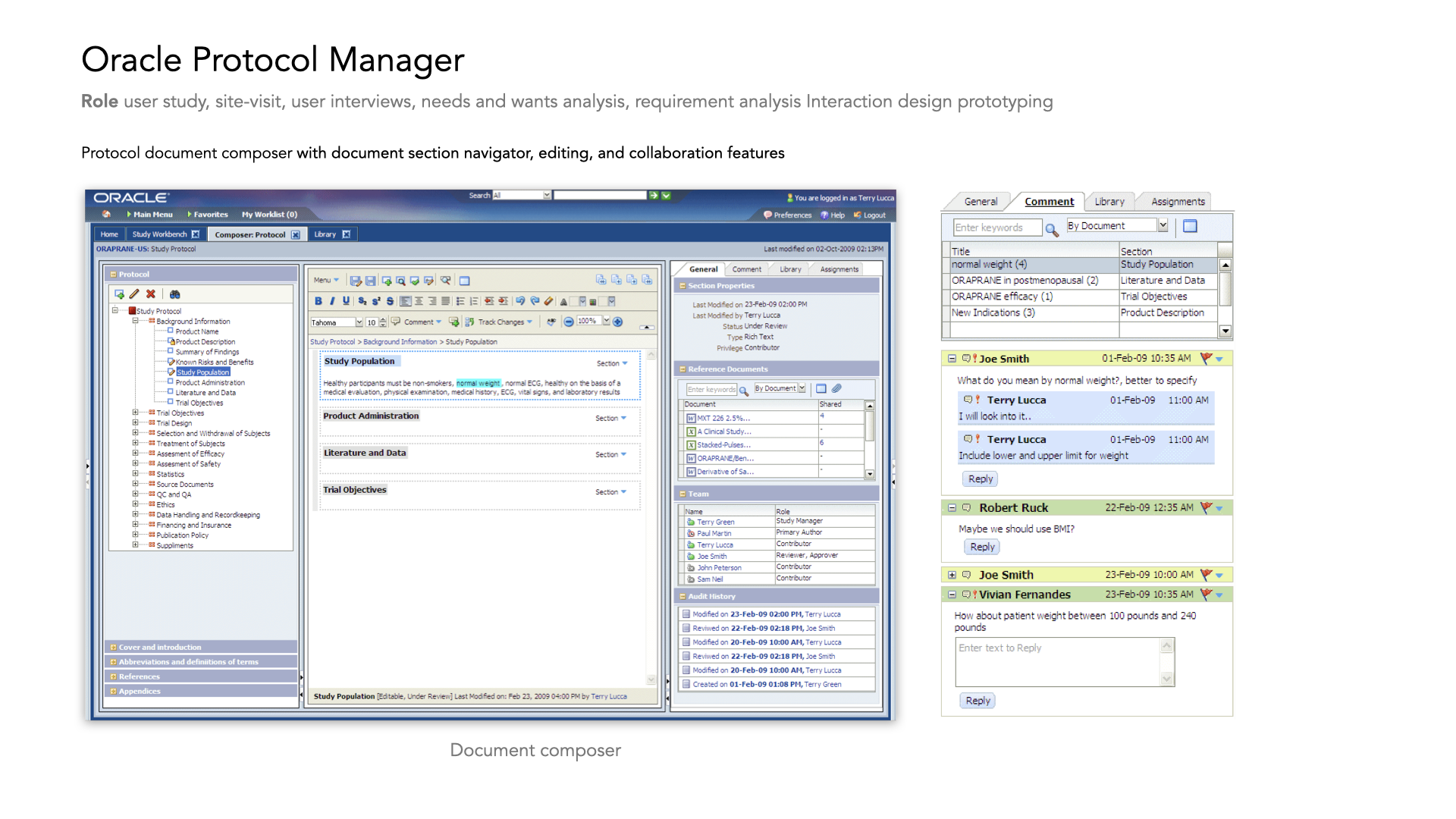The image size is (1456, 819).
Task: Click the Logout link
Action: click(874, 215)
